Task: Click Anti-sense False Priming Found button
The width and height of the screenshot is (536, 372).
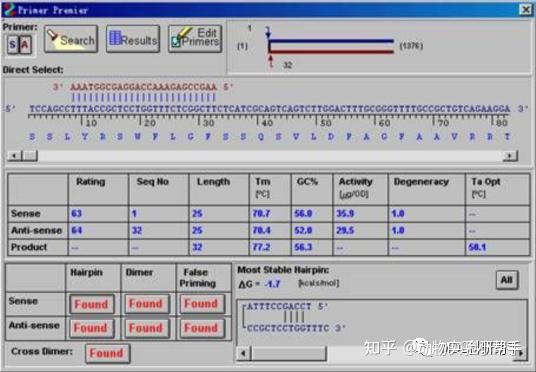Action: coord(202,328)
